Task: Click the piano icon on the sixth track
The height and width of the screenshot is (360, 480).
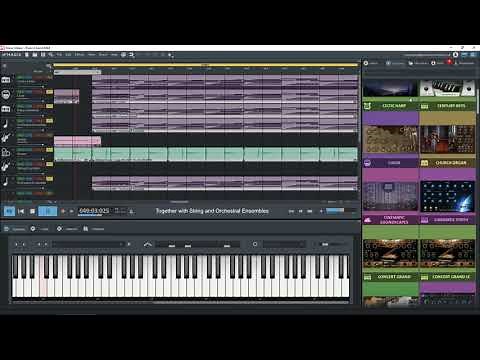Action: 6,152
